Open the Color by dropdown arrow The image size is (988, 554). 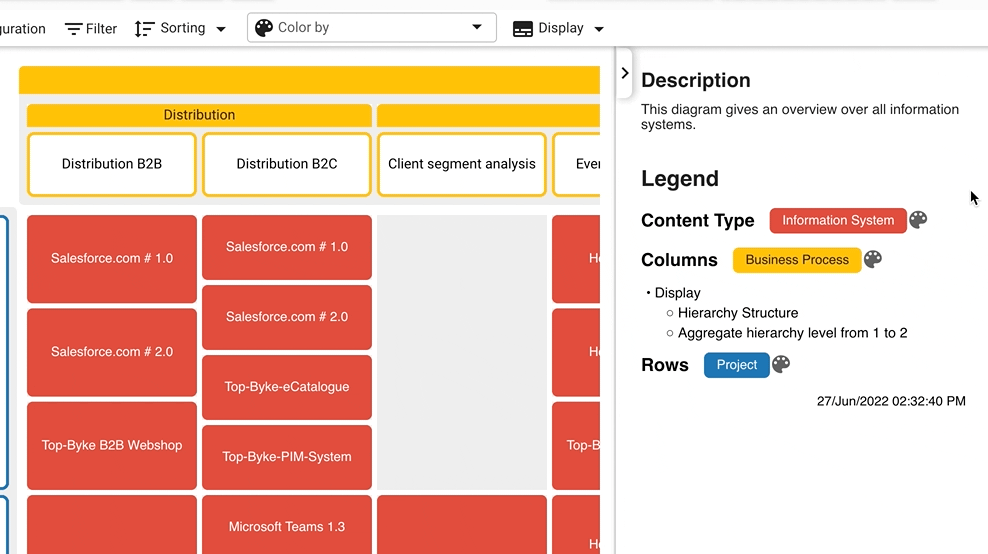(x=477, y=28)
